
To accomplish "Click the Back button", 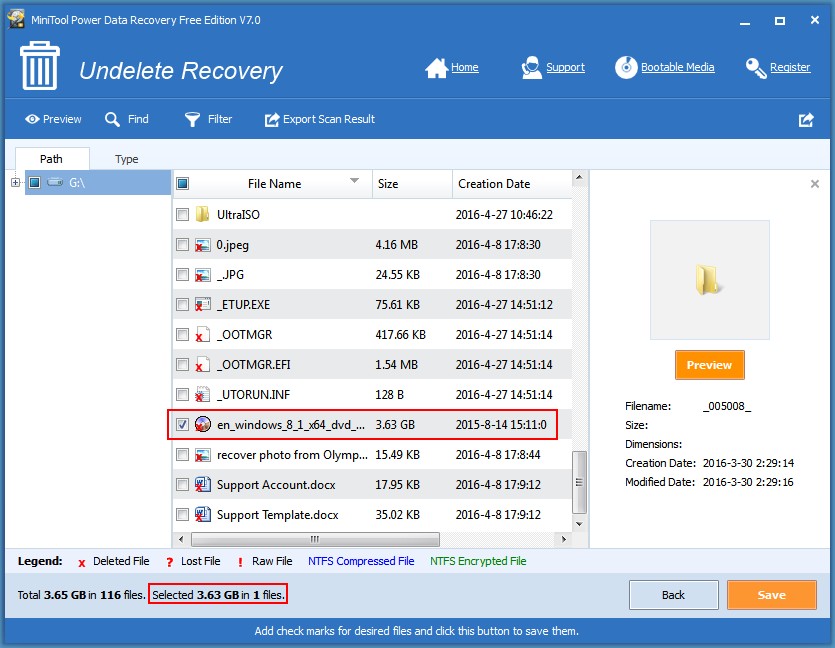I will [x=673, y=595].
